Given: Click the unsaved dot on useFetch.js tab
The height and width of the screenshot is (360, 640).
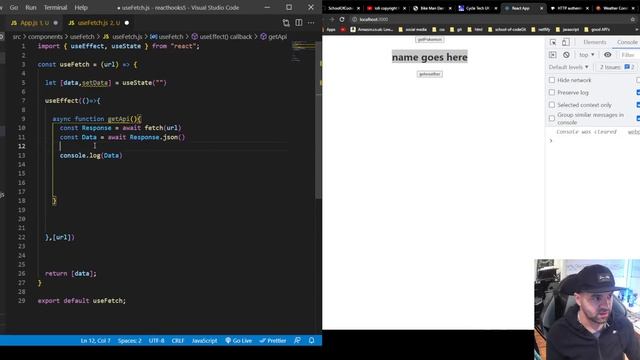Looking at the screenshot, I should [x=127, y=23].
